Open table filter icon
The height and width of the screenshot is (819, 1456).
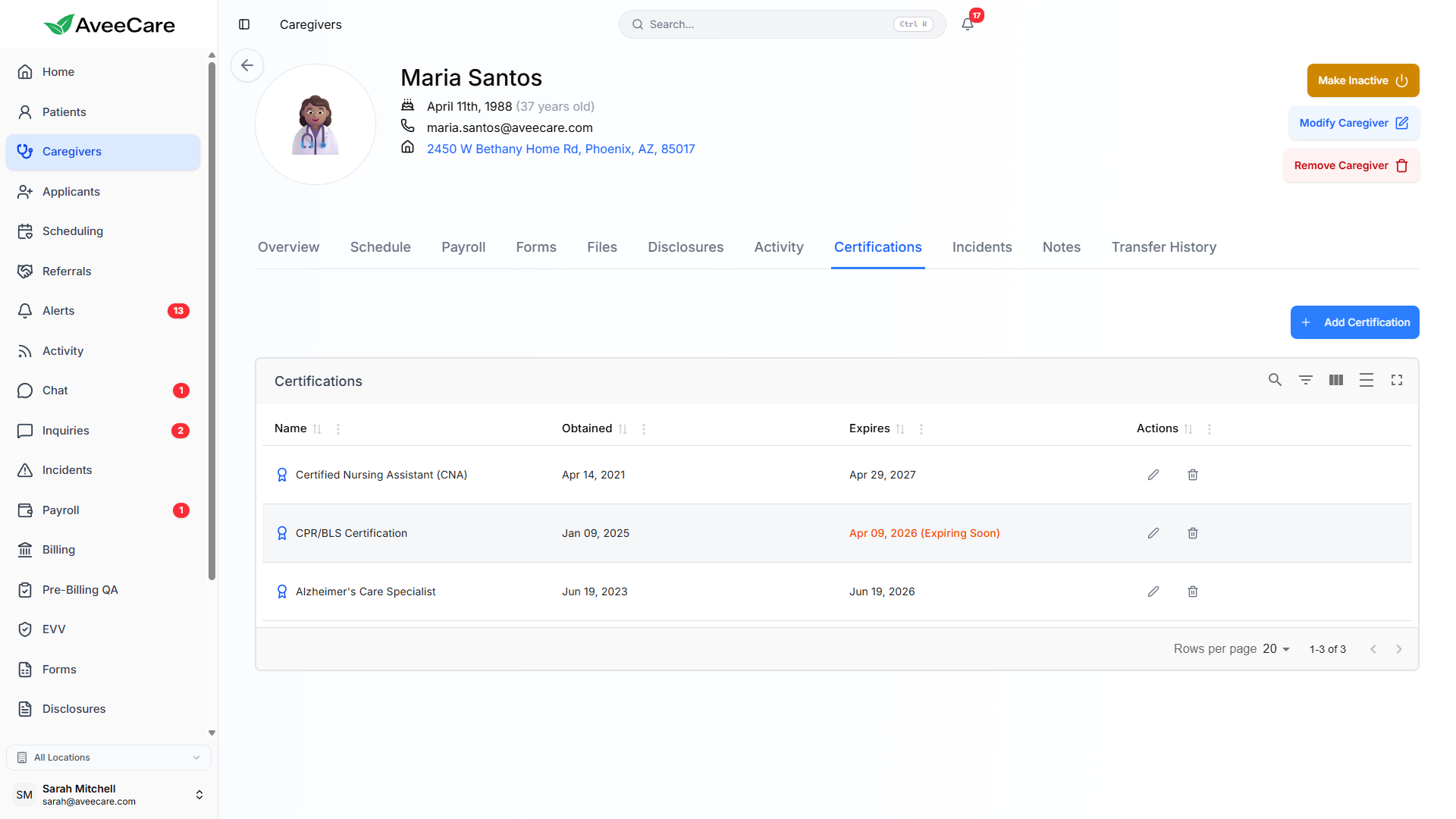(1306, 380)
